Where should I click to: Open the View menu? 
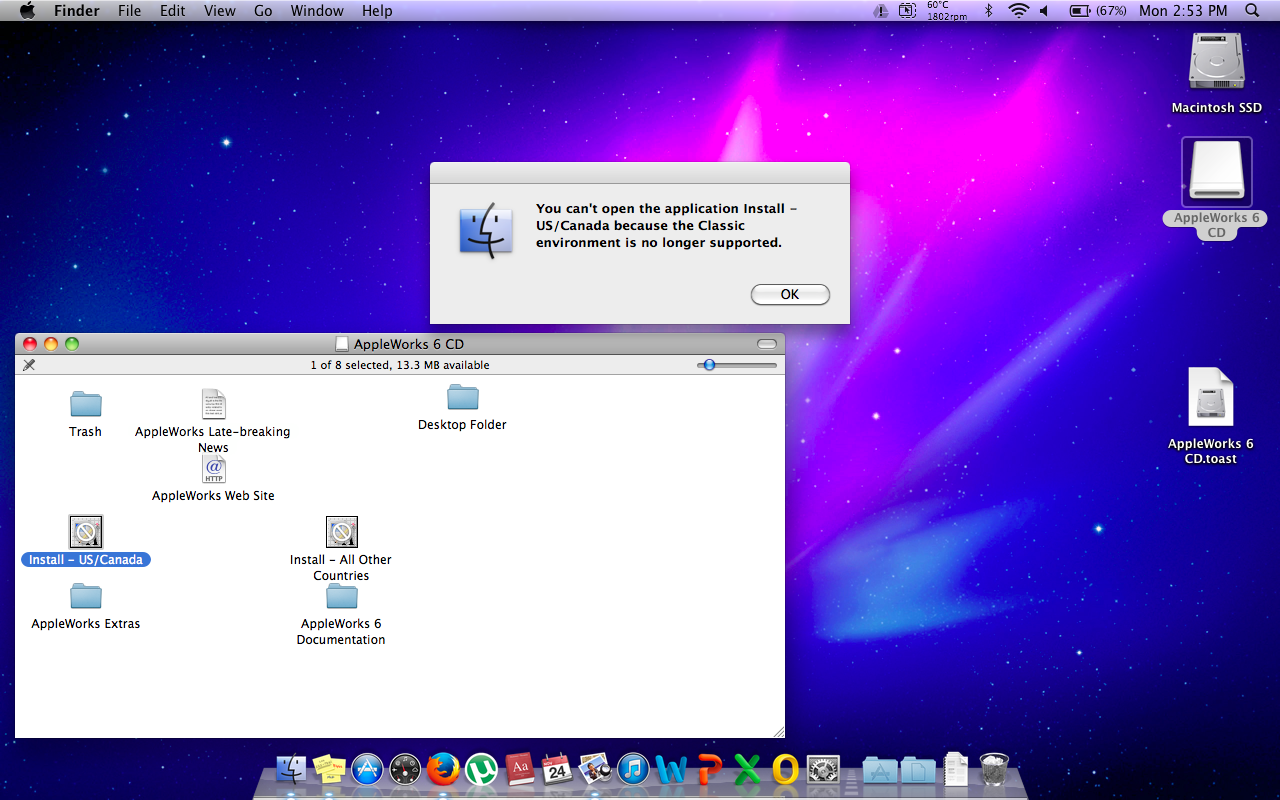[x=220, y=11]
